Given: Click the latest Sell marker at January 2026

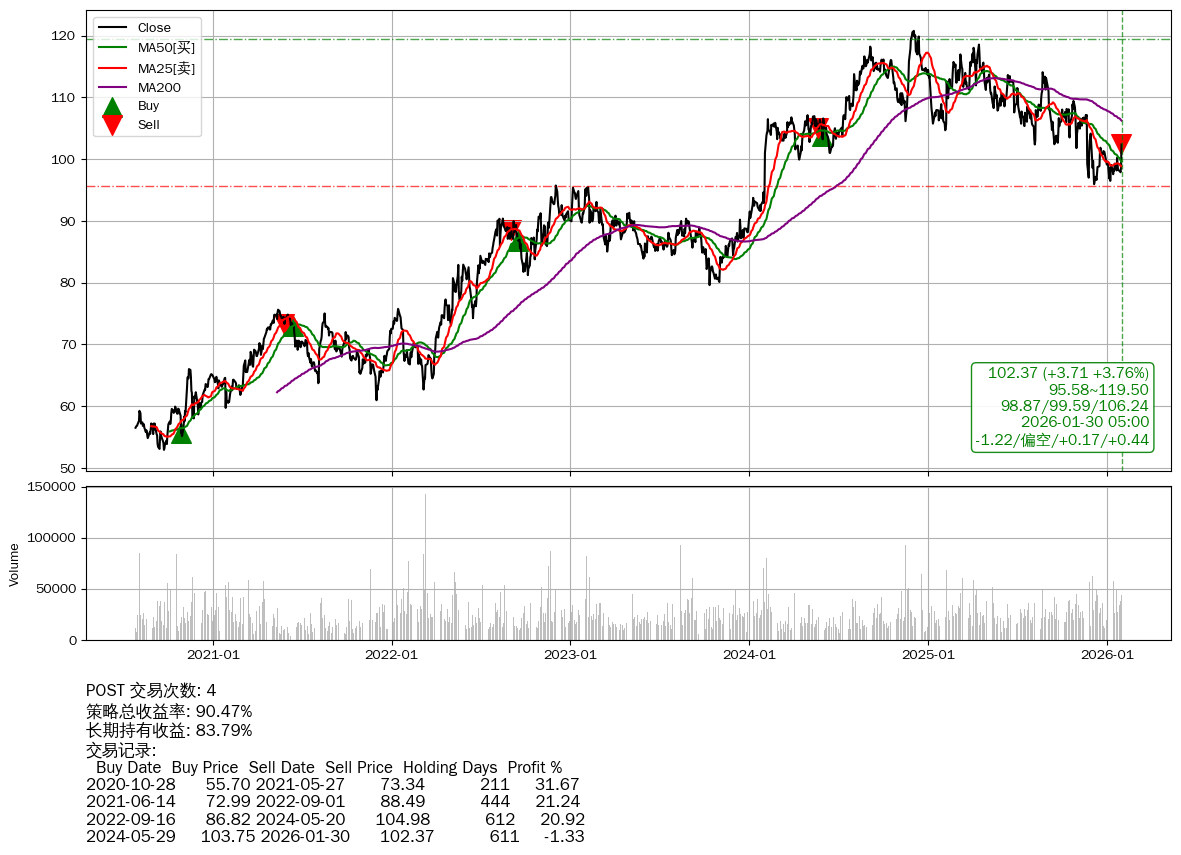Looking at the screenshot, I should coord(1121,143).
